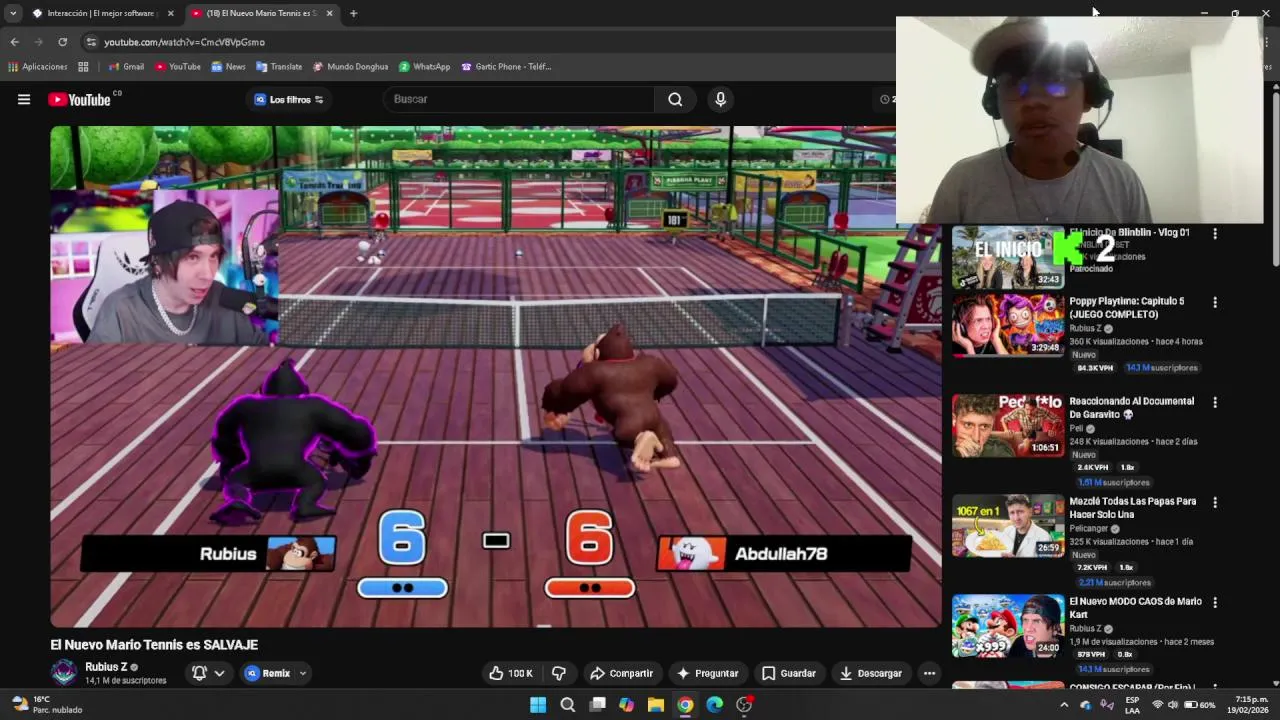Open the Mario Kart x999 thumbnail

pos(1008,625)
